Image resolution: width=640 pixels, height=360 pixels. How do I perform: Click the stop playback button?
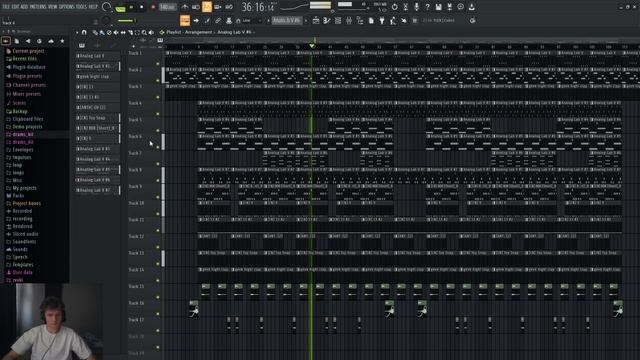tap(142, 7)
